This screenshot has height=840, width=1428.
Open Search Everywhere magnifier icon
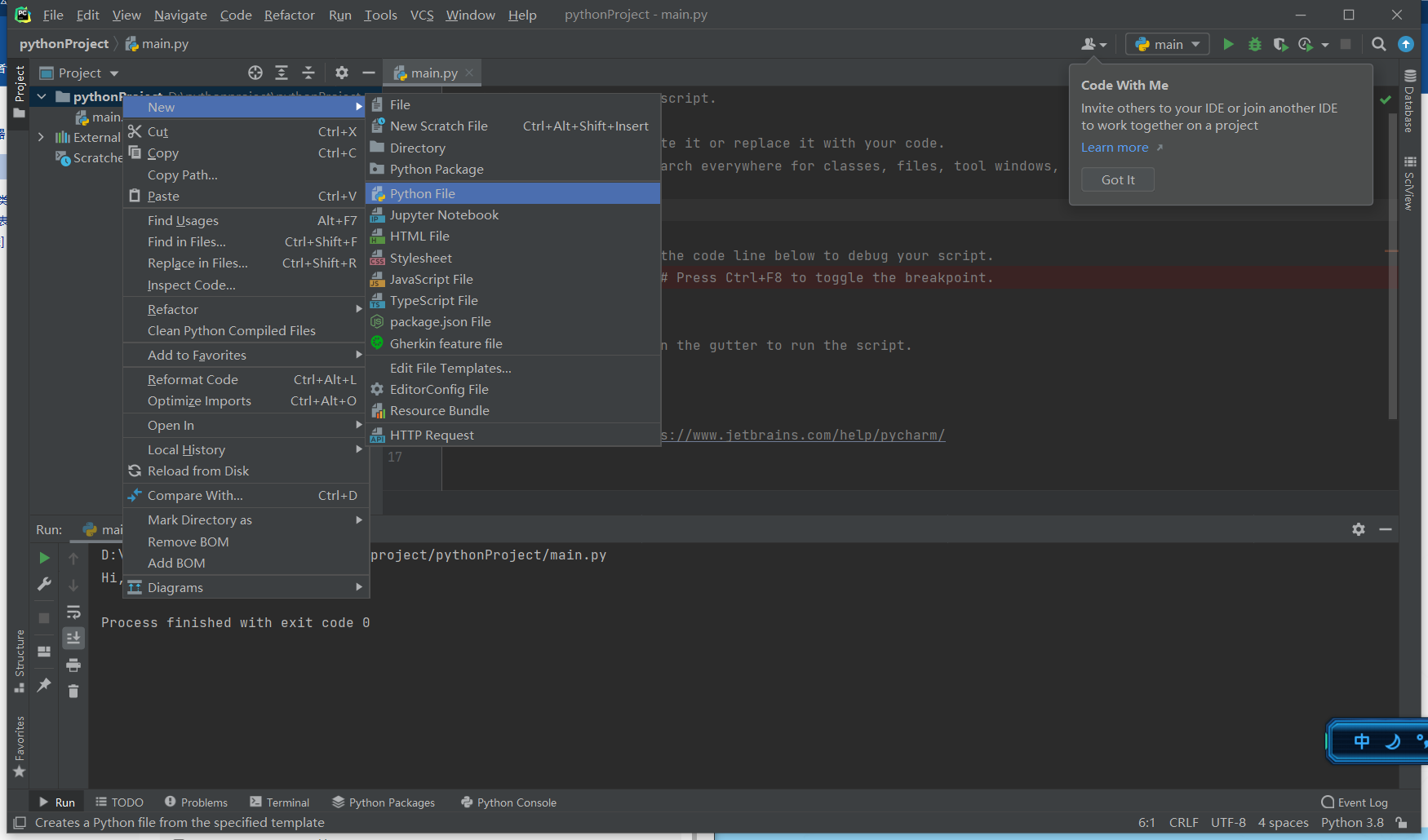(x=1379, y=44)
